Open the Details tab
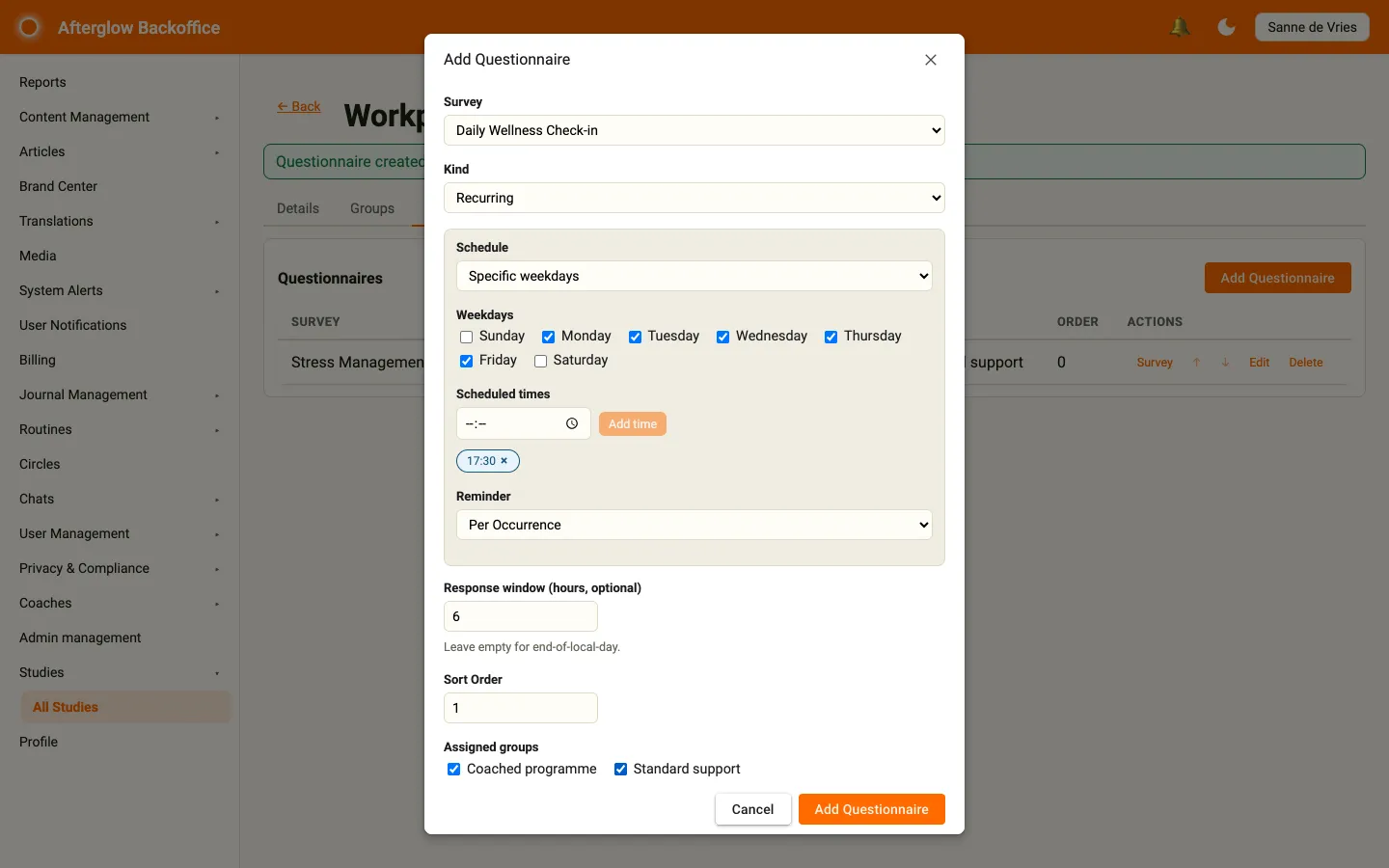Viewport: 1389px width, 868px height. [298, 208]
